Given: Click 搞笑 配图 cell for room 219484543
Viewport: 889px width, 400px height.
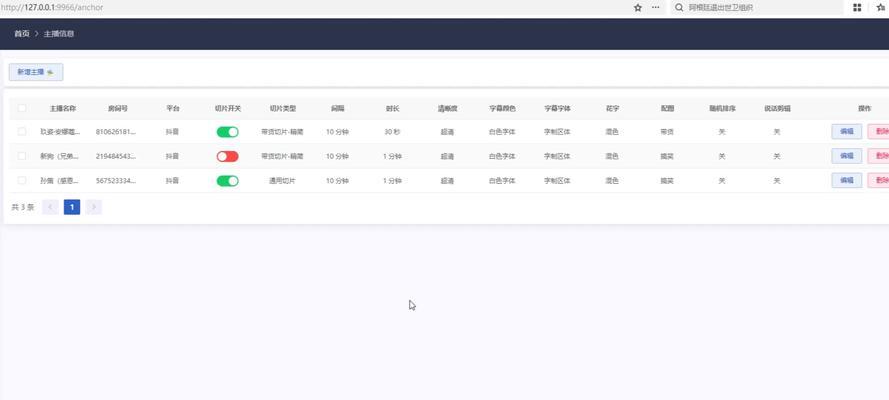Looking at the screenshot, I should tap(667, 156).
